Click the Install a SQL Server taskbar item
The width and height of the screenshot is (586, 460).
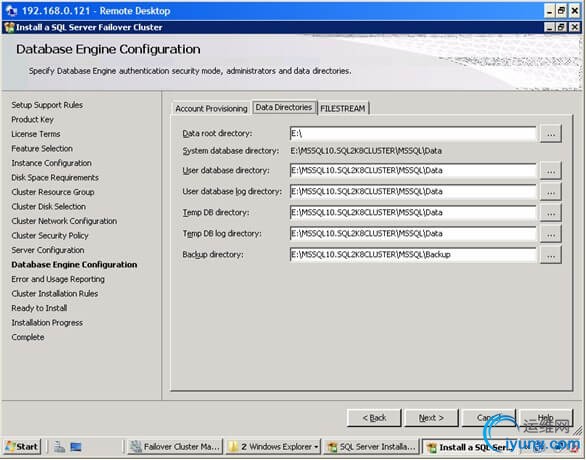471,447
